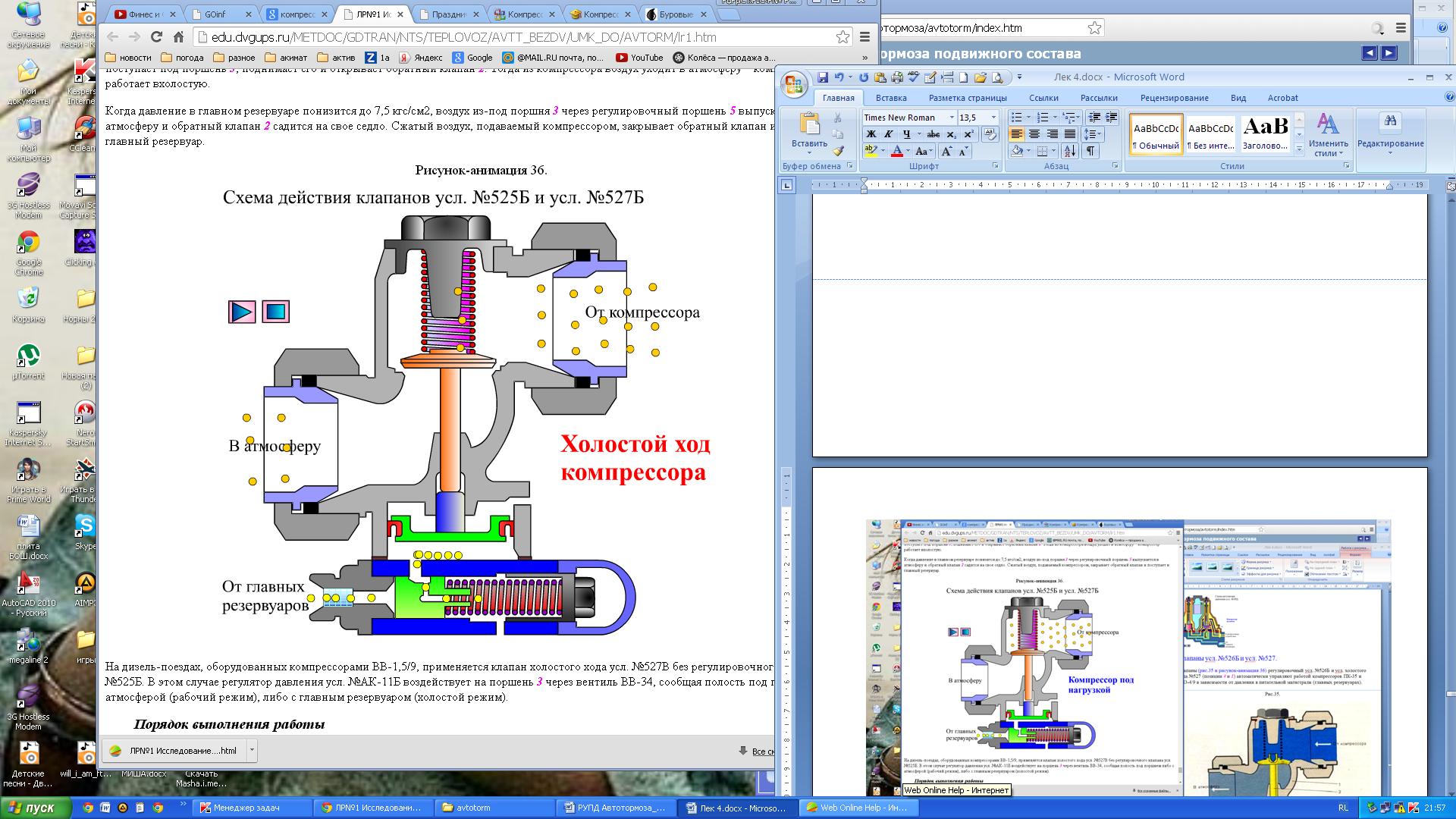This screenshot has height=819, width=1456.
Task: Open the 13,5 font size dropdown
Action: tap(993, 118)
